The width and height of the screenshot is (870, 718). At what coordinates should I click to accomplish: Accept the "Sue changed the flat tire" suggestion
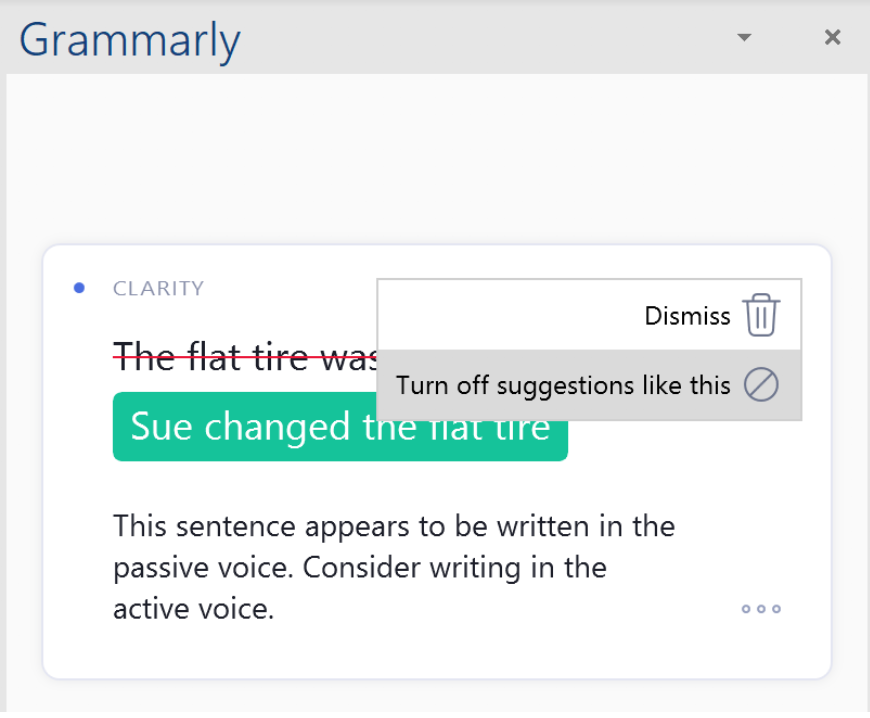click(x=340, y=427)
